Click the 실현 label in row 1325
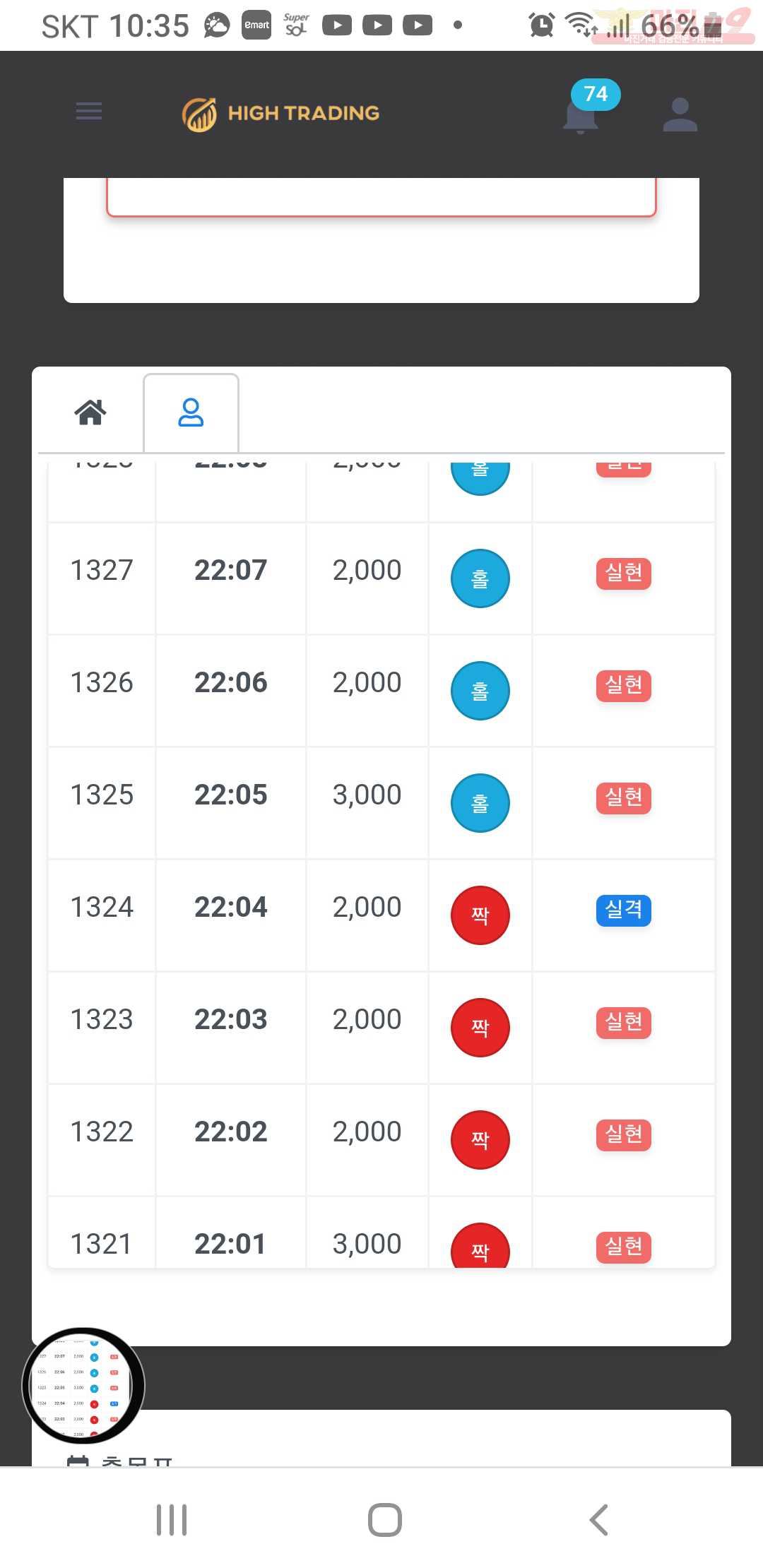Screen dimensions: 763x1568 [624, 797]
